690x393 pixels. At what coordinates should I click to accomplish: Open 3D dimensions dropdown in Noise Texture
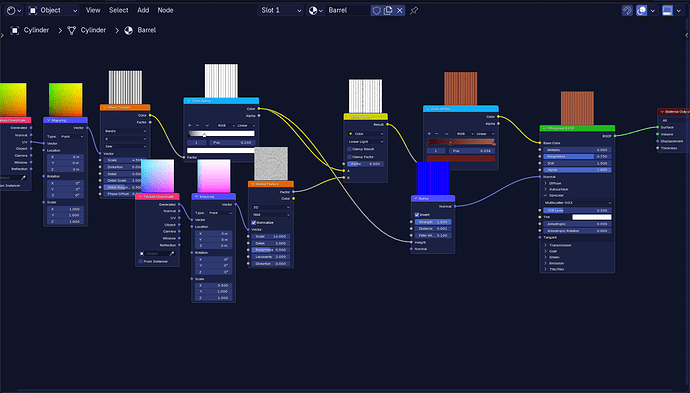click(x=271, y=207)
